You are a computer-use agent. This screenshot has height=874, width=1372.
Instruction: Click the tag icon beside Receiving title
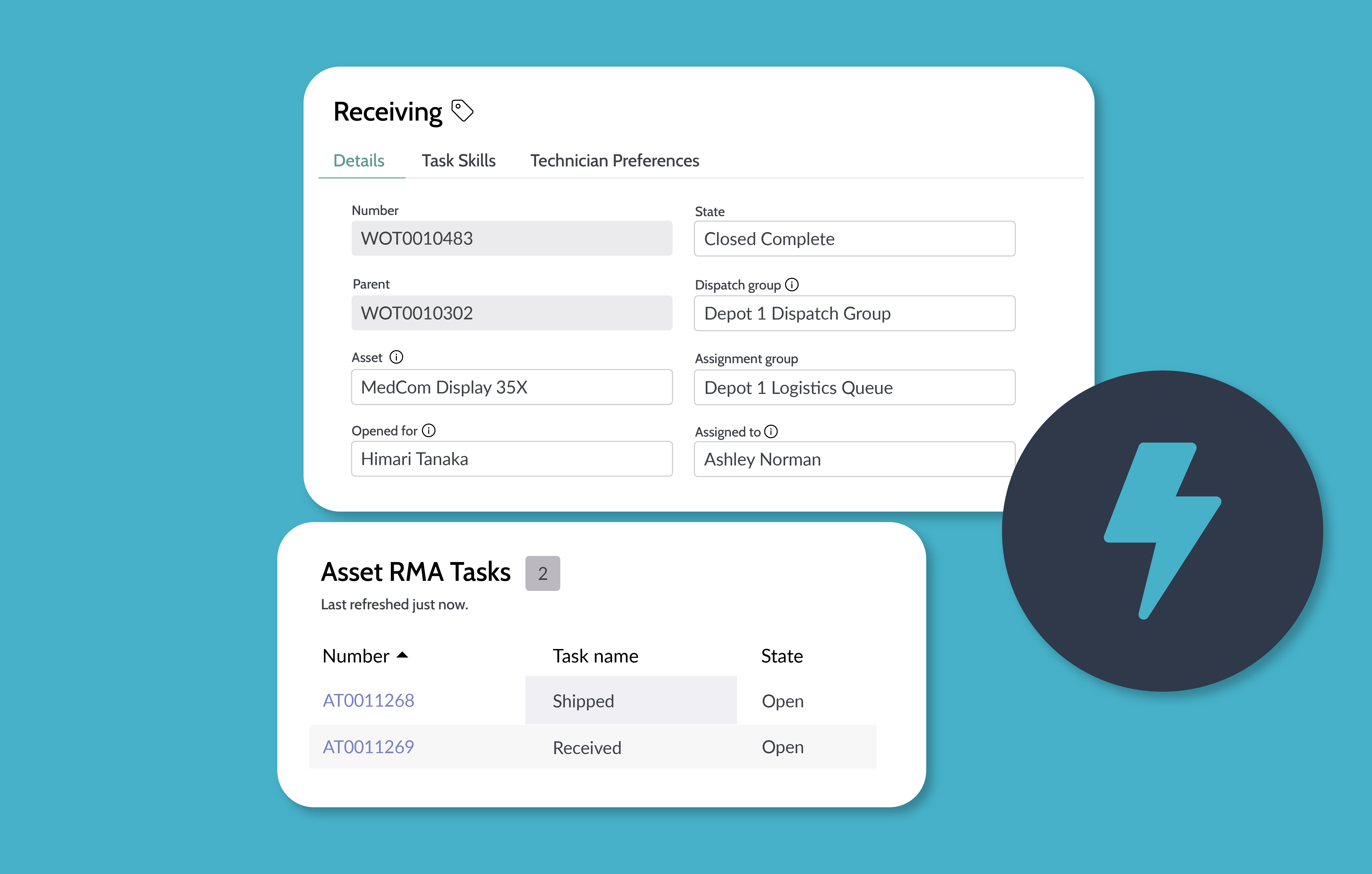pyautogui.click(x=462, y=111)
